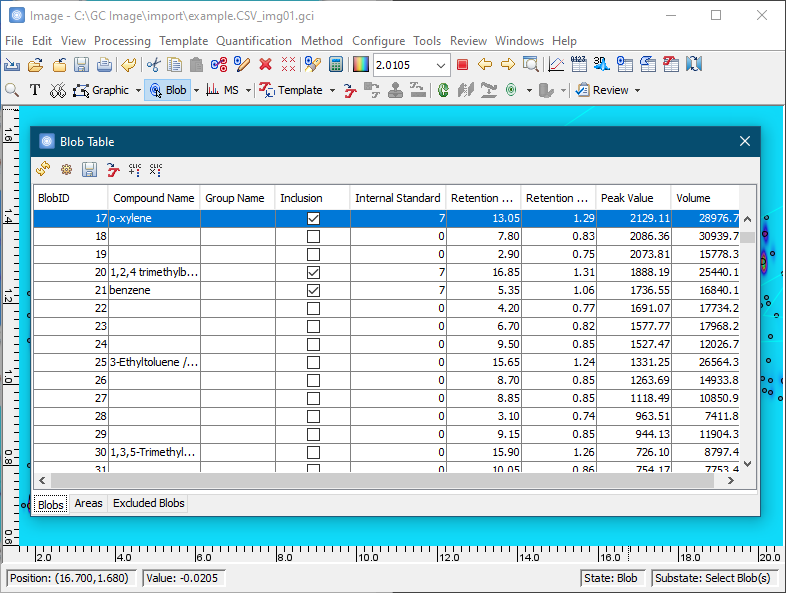
Task: Sort by Peak Value column header
Action: click(x=633, y=198)
